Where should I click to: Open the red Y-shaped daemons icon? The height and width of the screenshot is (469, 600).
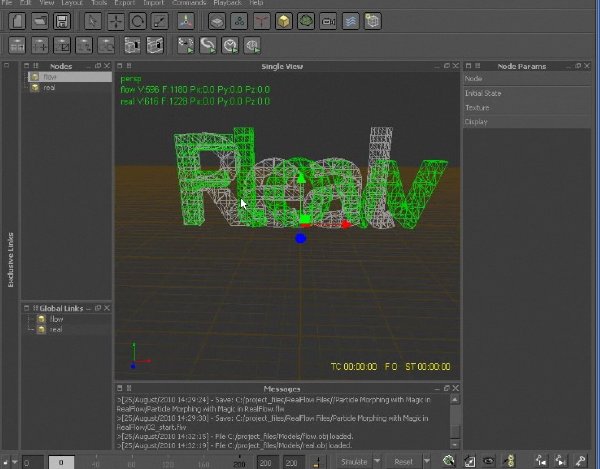[x=261, y=21]
